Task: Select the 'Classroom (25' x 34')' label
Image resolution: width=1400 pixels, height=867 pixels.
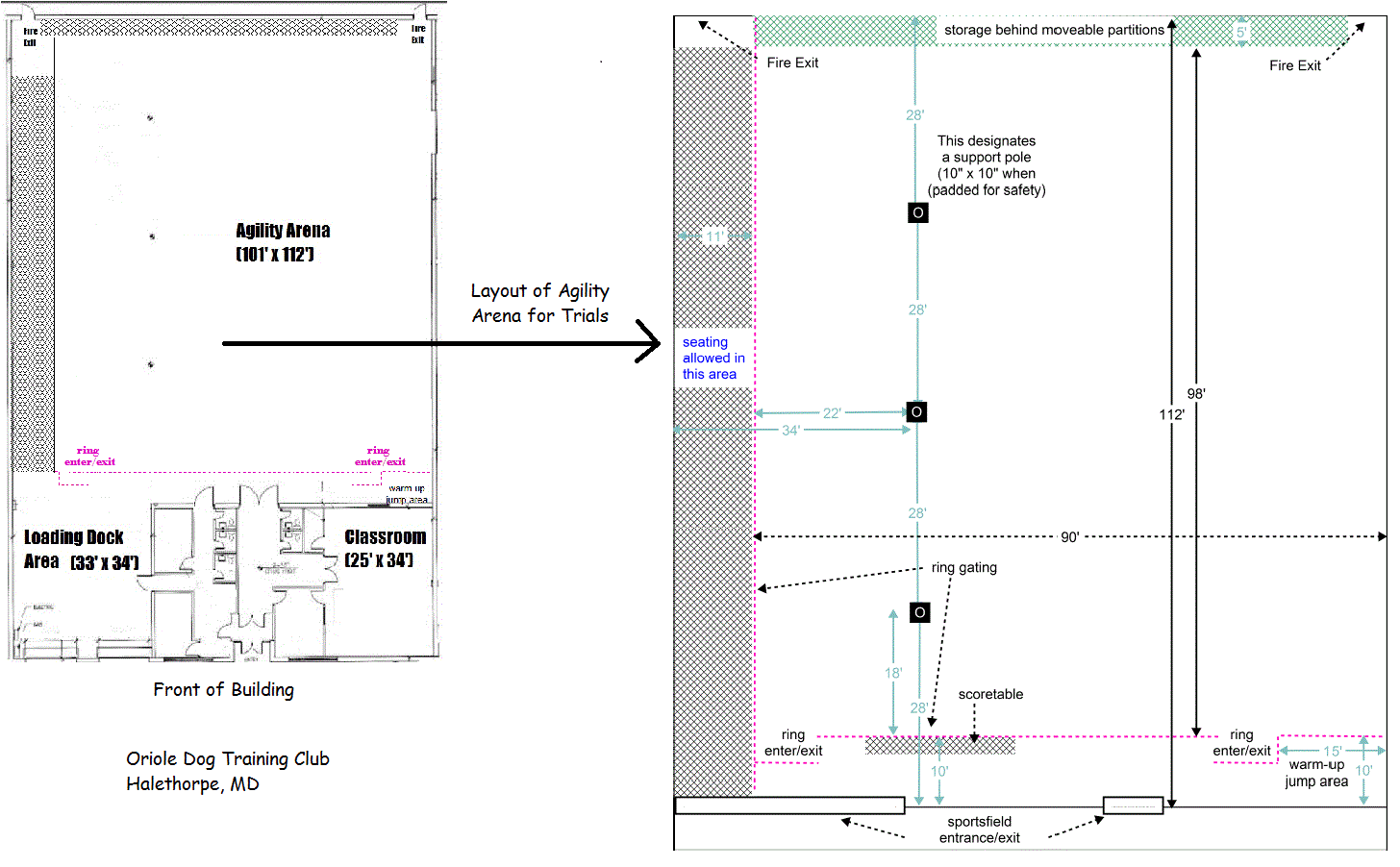Action: click(384, 548)
